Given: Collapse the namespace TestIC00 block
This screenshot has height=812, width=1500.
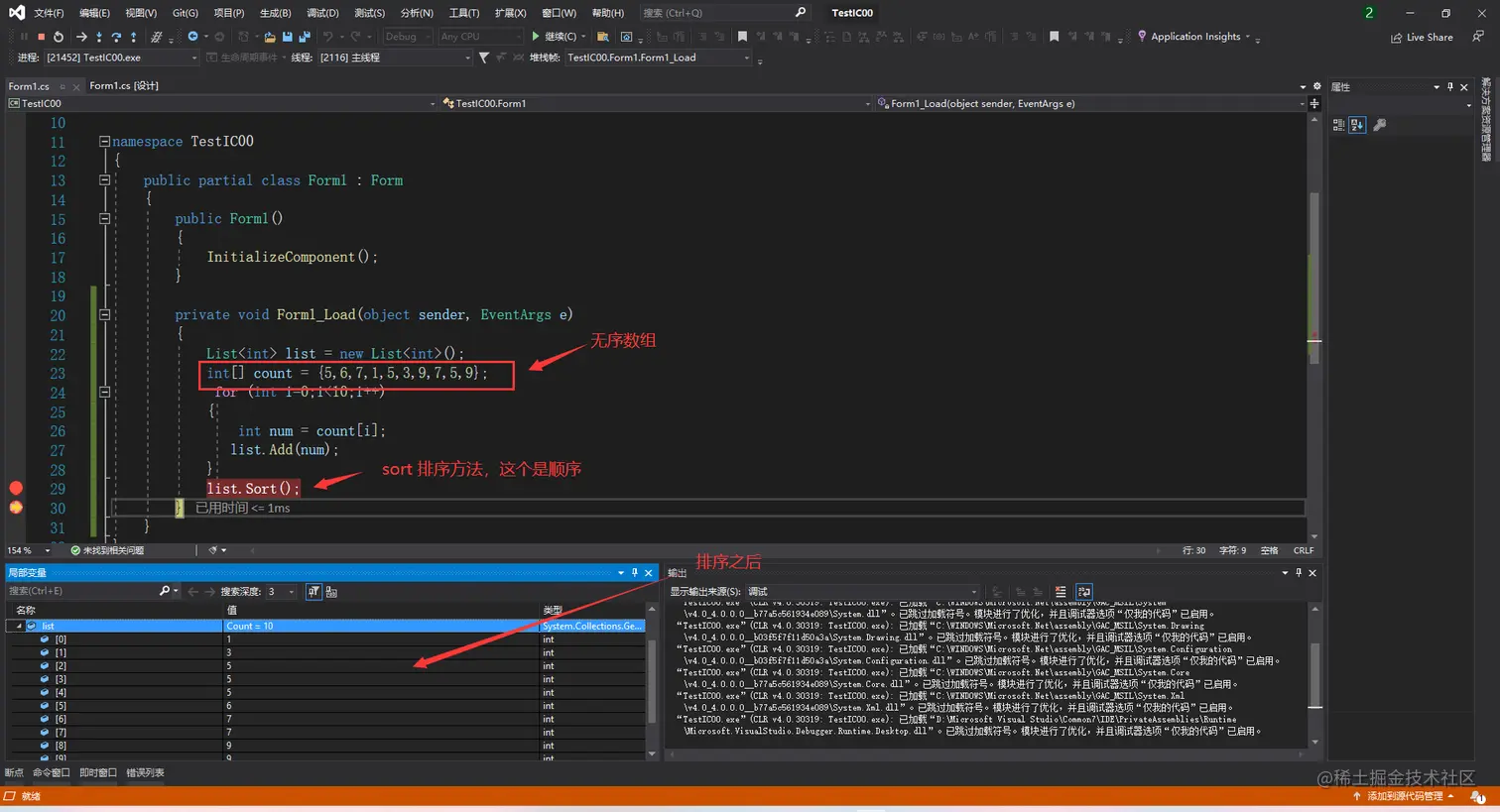Looking at the screenshot, I should 104,142.
